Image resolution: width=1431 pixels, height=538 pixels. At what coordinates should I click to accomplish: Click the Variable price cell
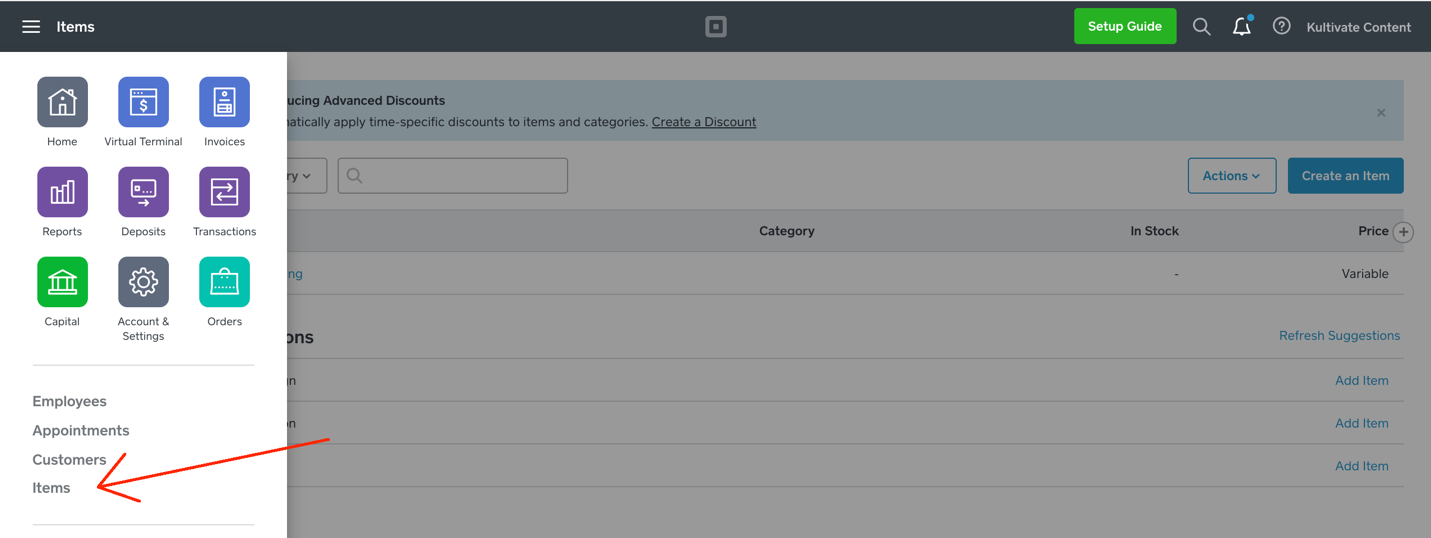[x=1365, y=273]
